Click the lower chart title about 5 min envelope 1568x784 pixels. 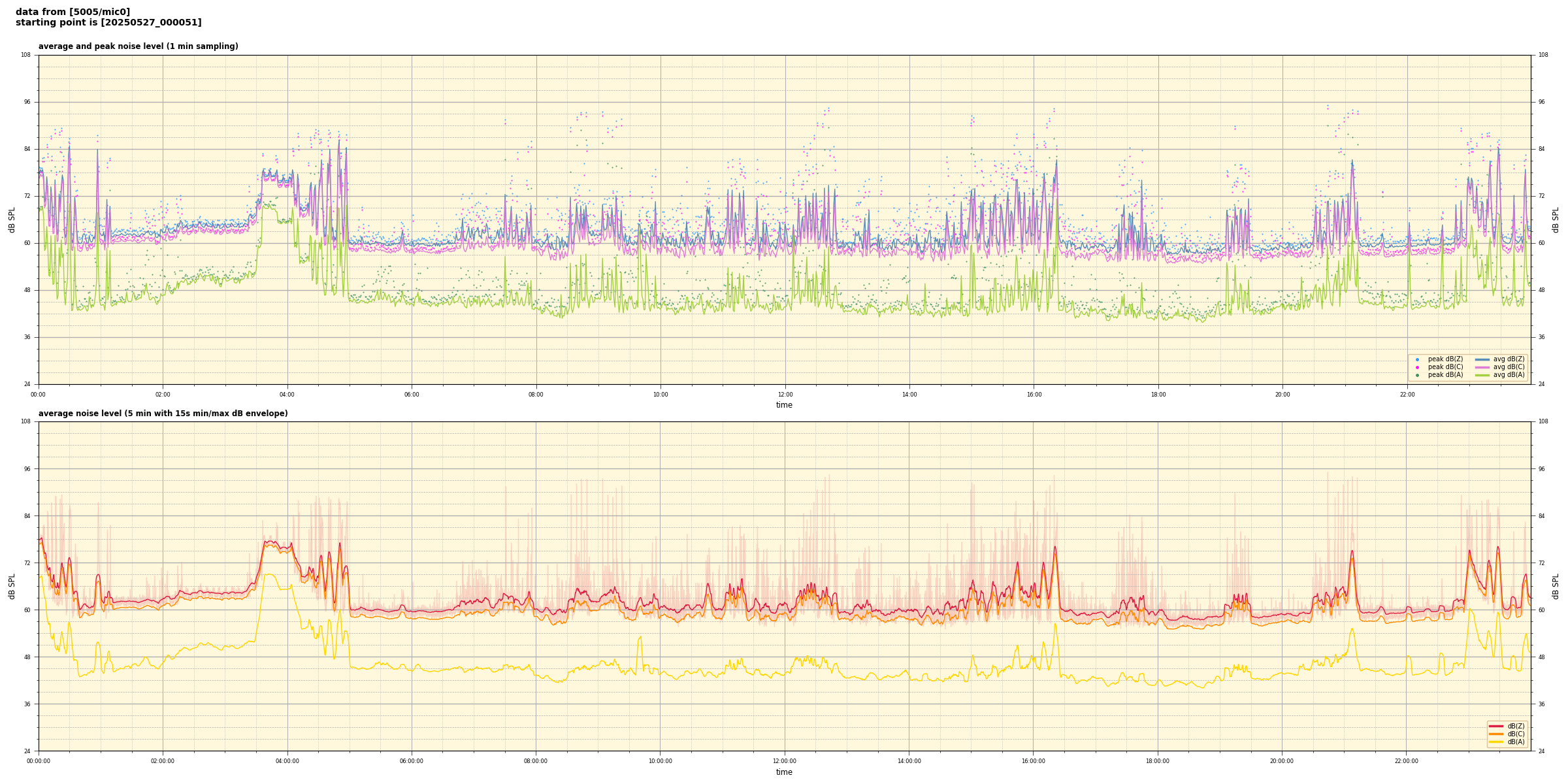[163, 414]
